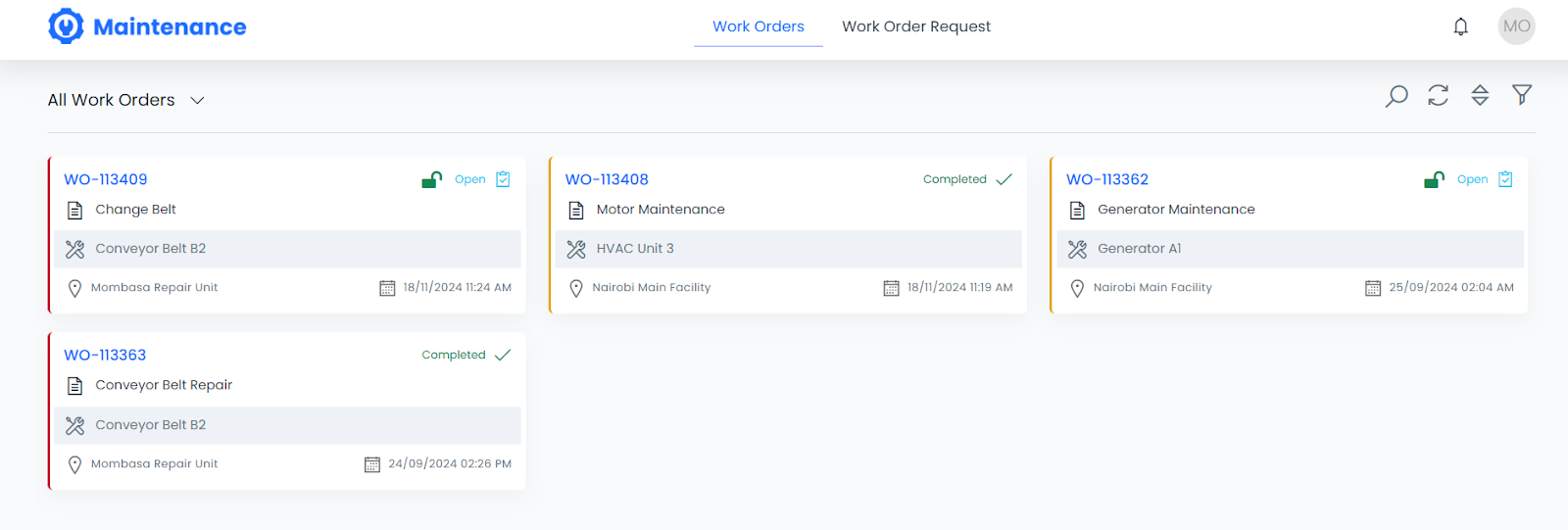Click the calendar icon beside 25/09/2024 02:04 AM

tap(1373, 288)
